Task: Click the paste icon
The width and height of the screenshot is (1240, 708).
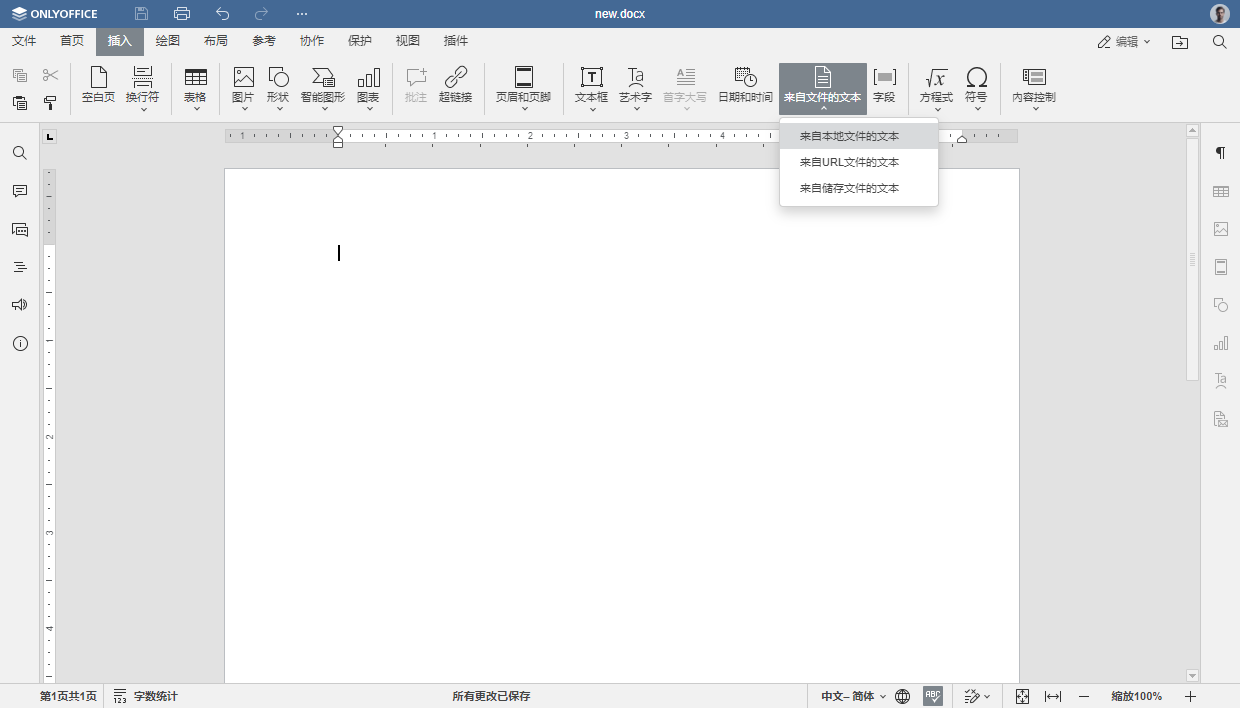Action: click(20, 102)
